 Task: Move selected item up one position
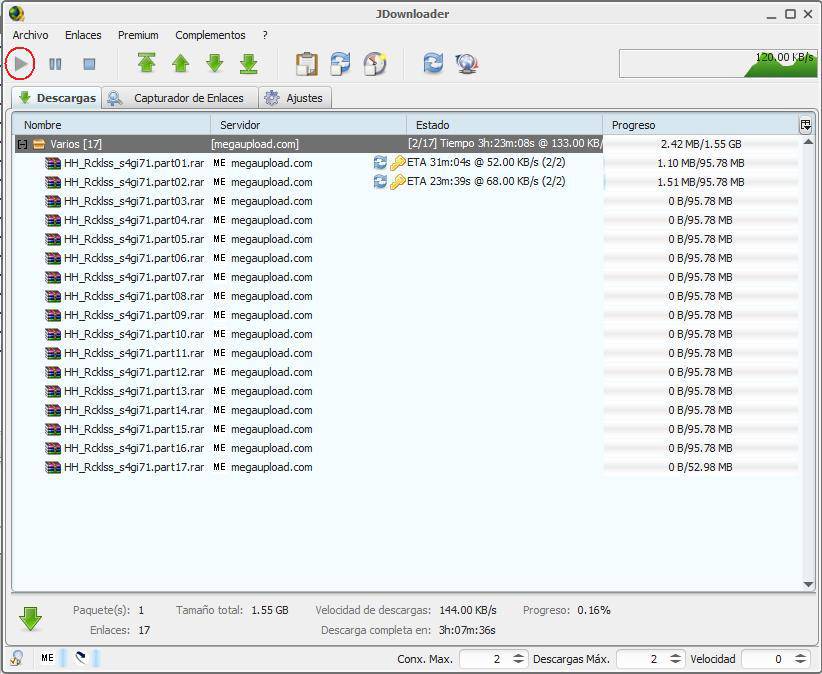pyautogui.click(x=180, y=63)
